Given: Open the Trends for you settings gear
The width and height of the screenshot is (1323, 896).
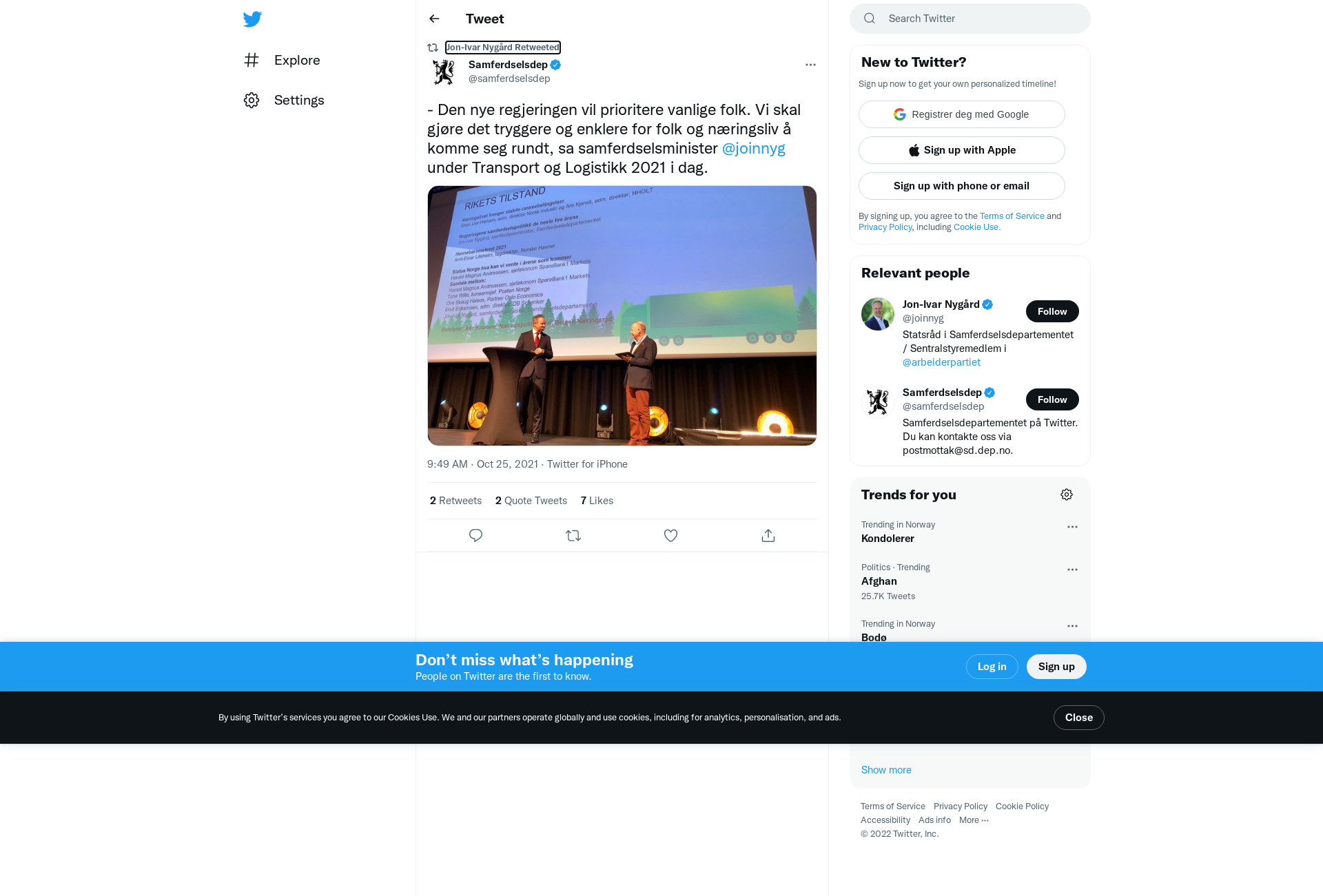Looking at the screenshot, I should tap(1067, 494).
